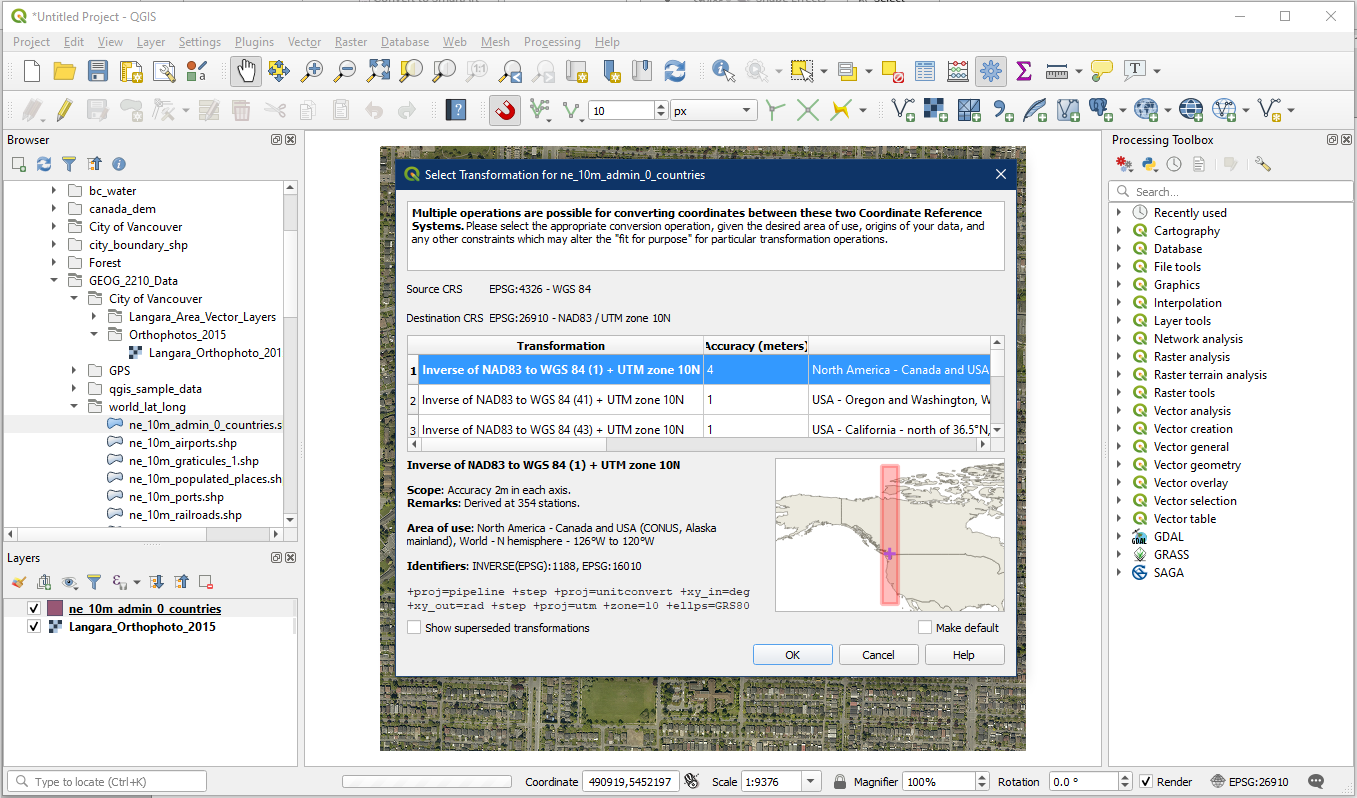Click the Identify Features icon

tap(723, 71)
